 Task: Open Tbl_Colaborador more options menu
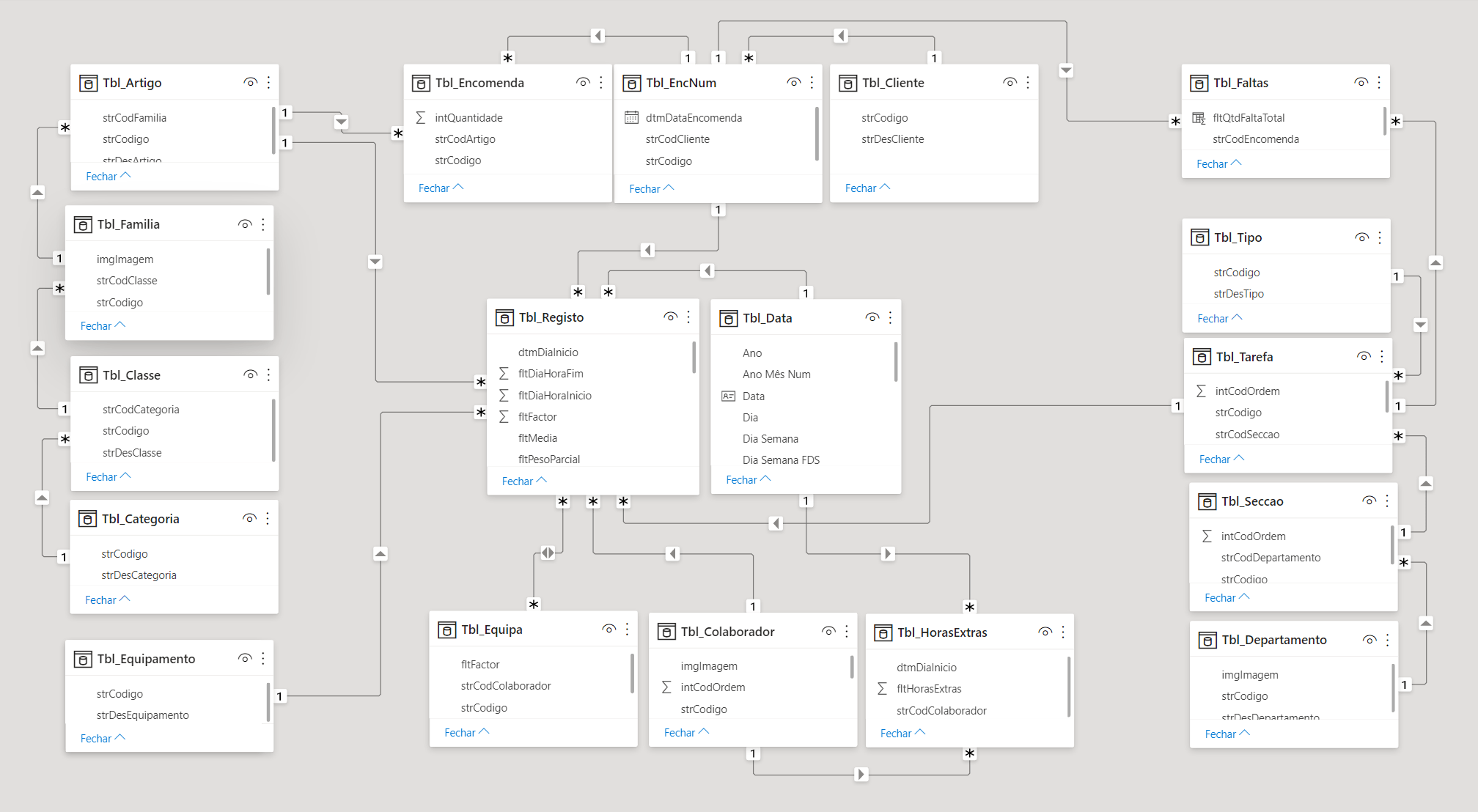pyautogui.click(x=847, y=631)
